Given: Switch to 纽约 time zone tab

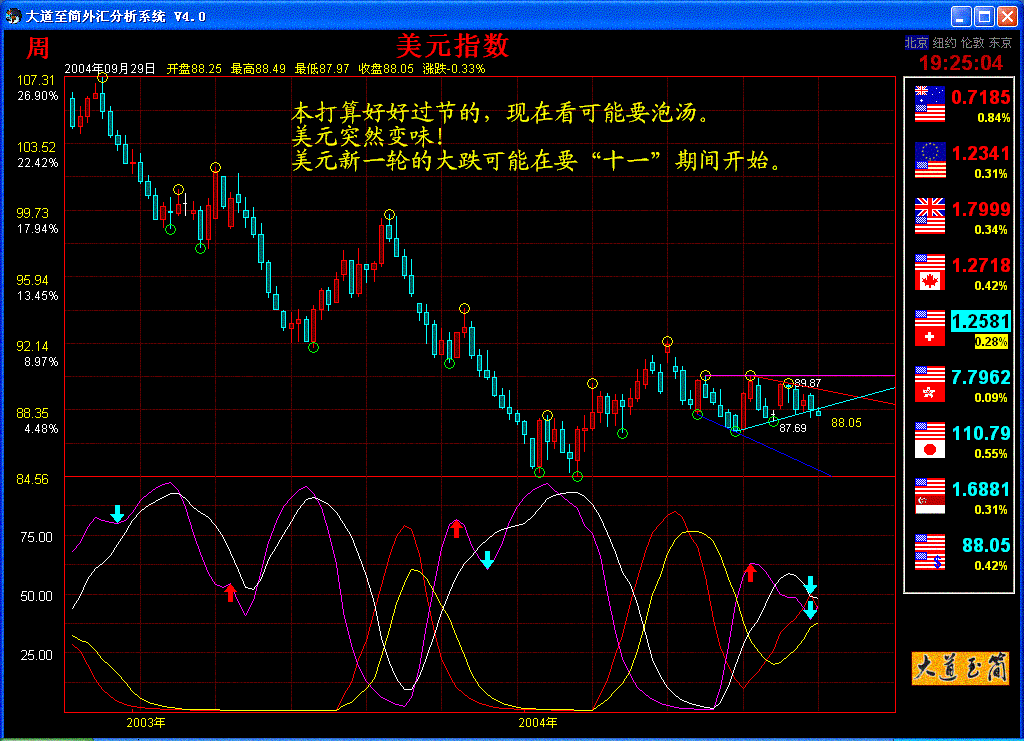Looking at the screenshot, I should tap(944, 42).
